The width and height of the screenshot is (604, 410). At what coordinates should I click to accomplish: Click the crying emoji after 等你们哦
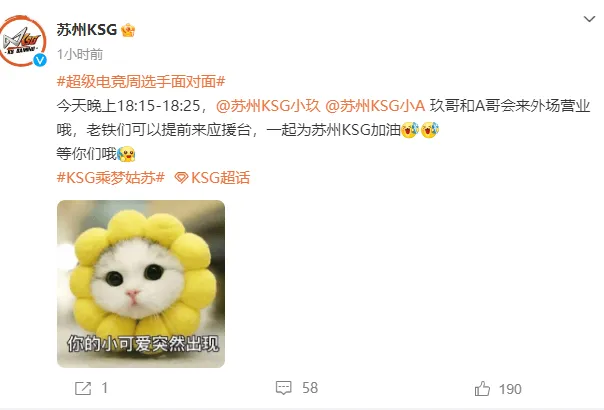(126, 154)
